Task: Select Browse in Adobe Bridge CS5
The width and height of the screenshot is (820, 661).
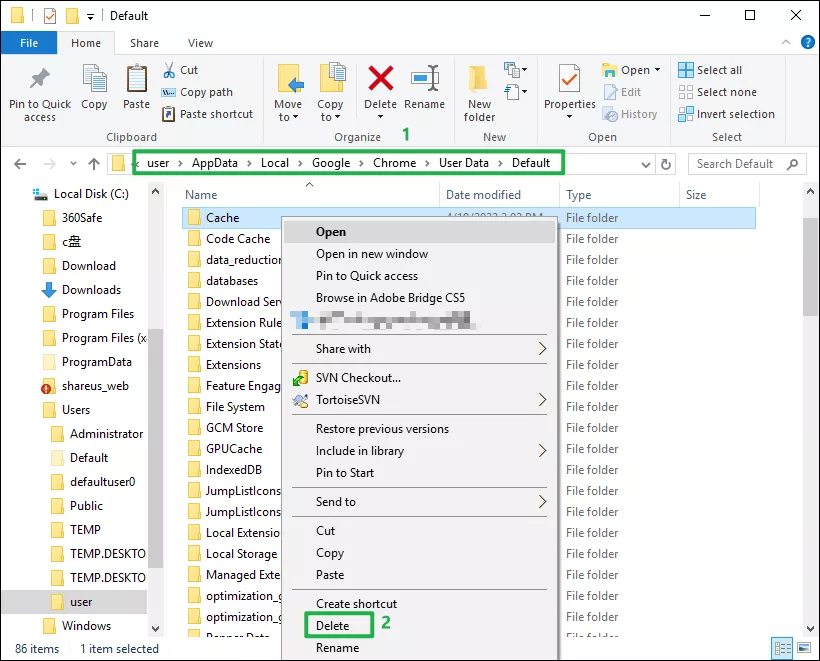Action: click(419, 298)
